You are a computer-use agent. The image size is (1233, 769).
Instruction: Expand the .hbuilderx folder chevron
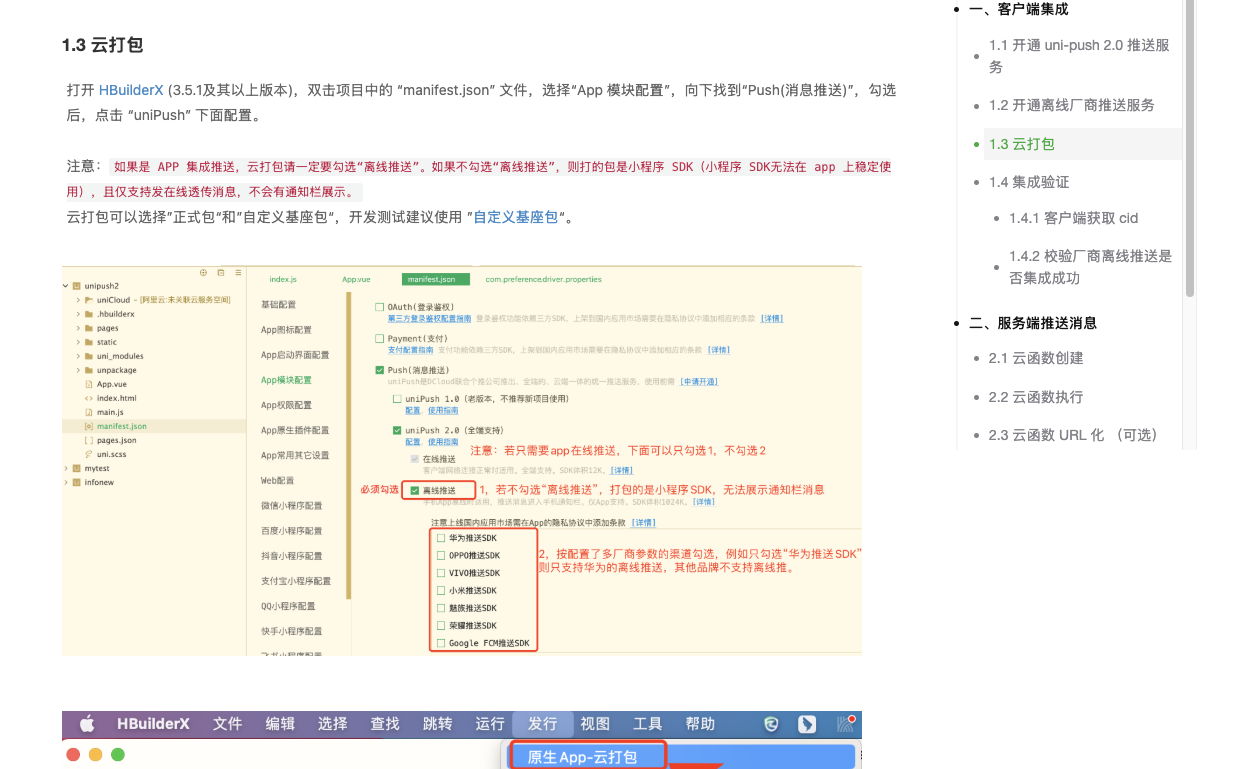click(x=78, y=314)
